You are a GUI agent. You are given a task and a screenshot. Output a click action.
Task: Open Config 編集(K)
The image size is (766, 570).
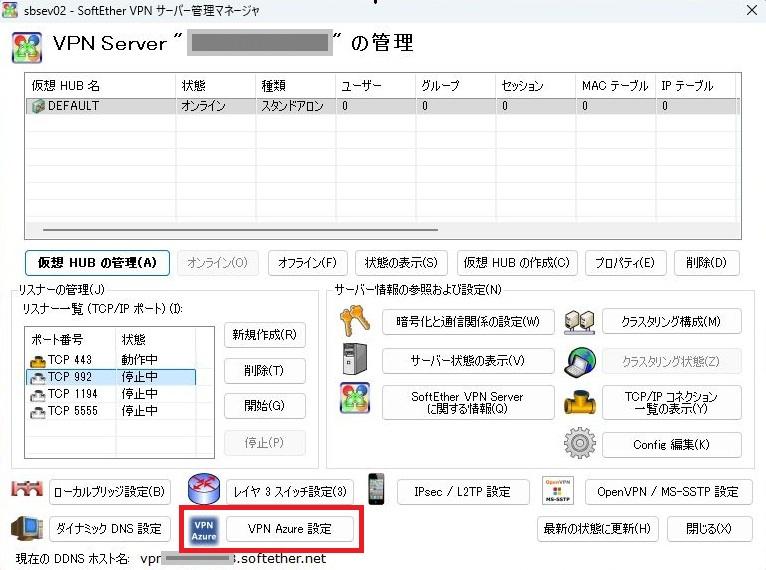coord(672,445)
